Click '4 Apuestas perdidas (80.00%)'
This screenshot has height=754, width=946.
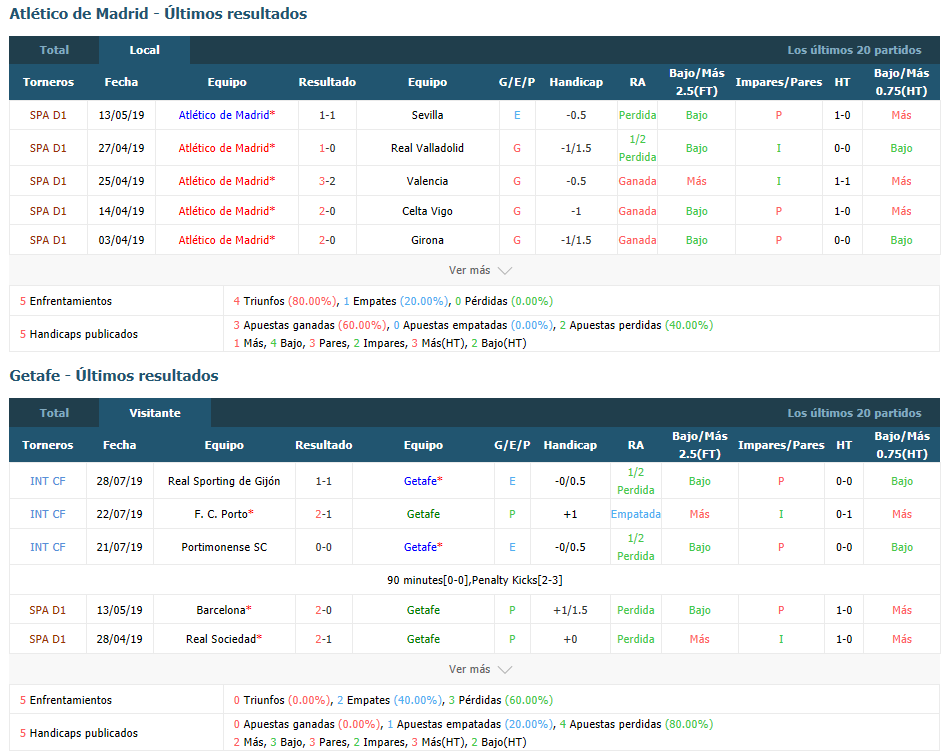(x=636, y=724)
